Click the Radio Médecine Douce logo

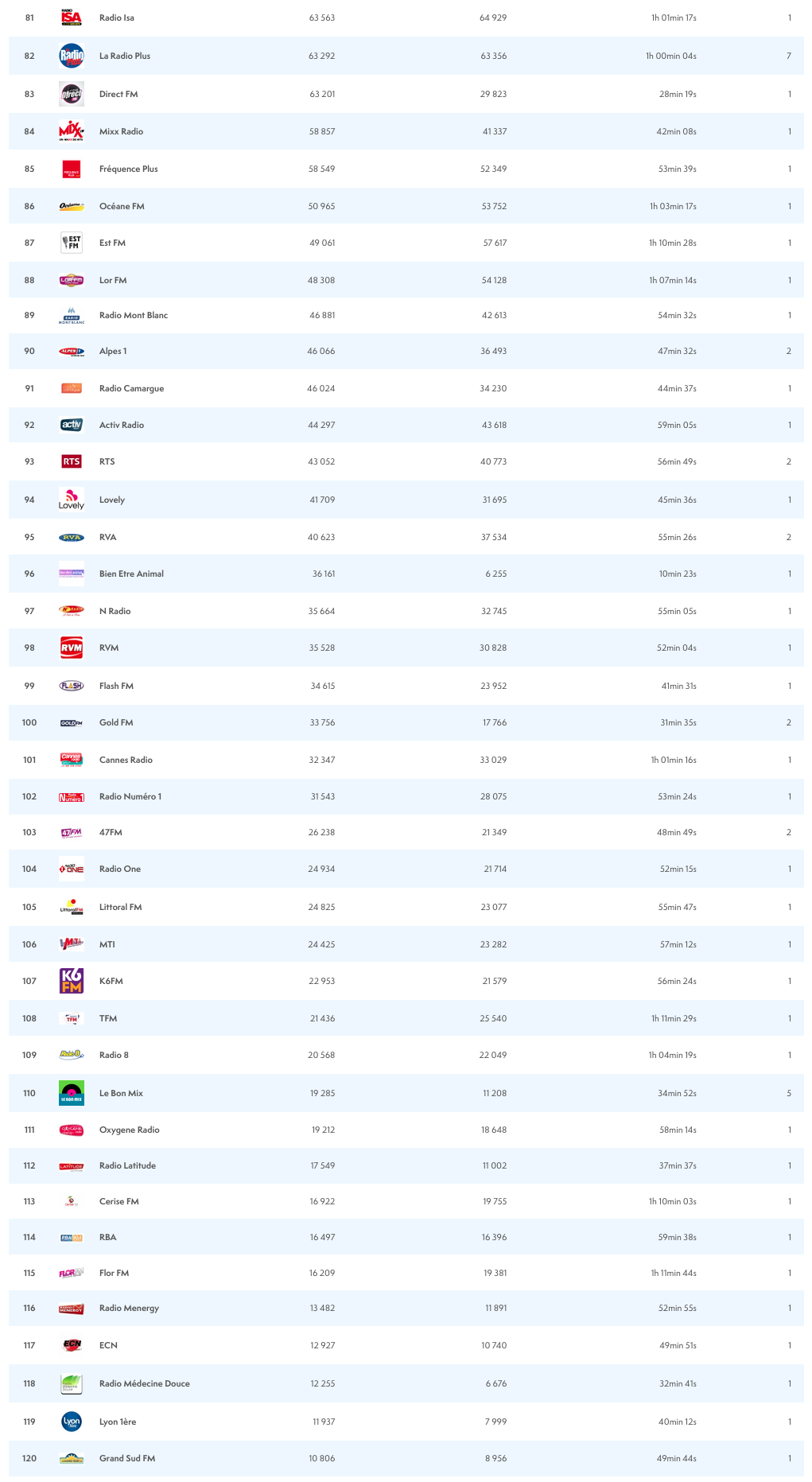click(72, 1383)
